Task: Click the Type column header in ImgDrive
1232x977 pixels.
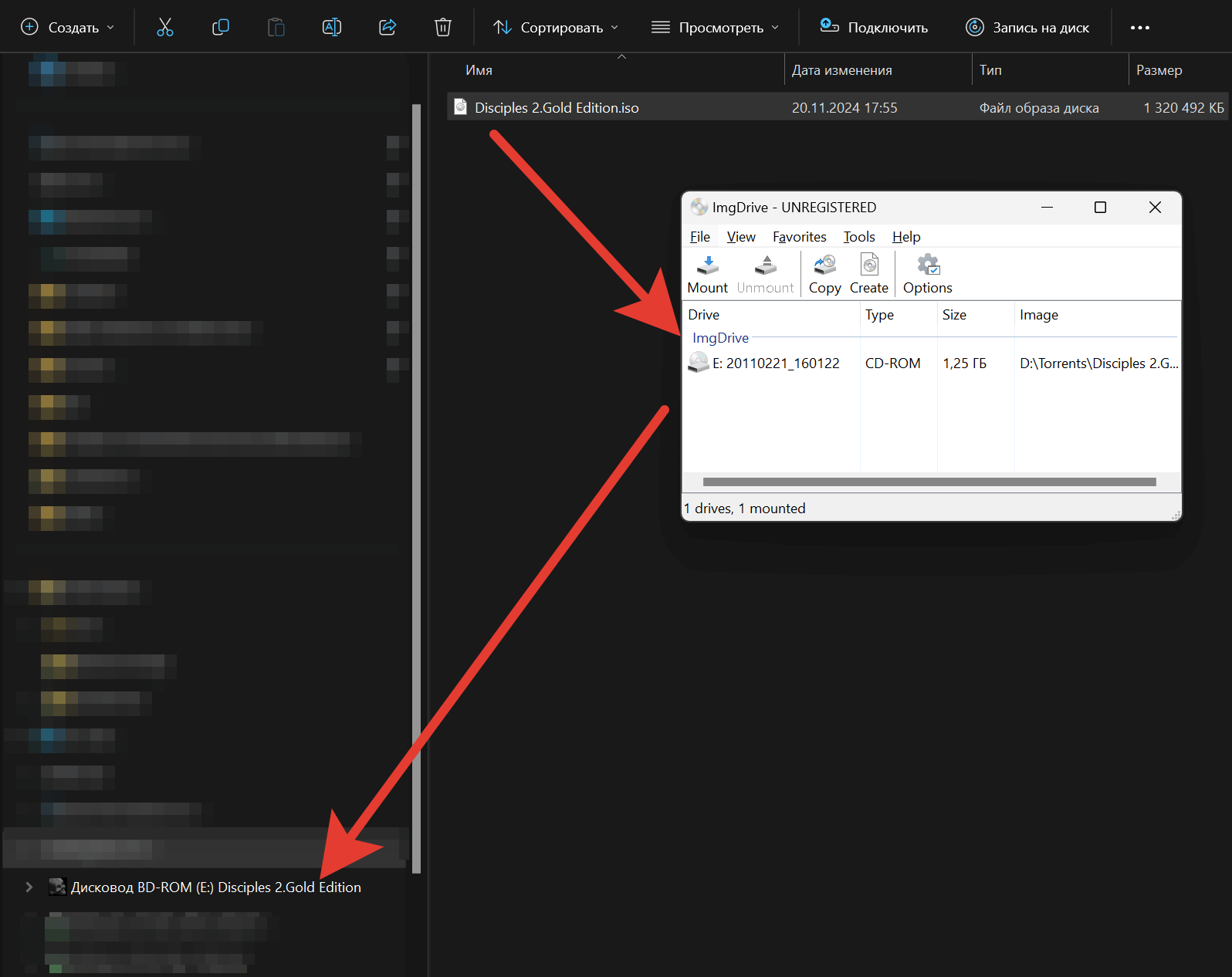Action: (899, 315)
